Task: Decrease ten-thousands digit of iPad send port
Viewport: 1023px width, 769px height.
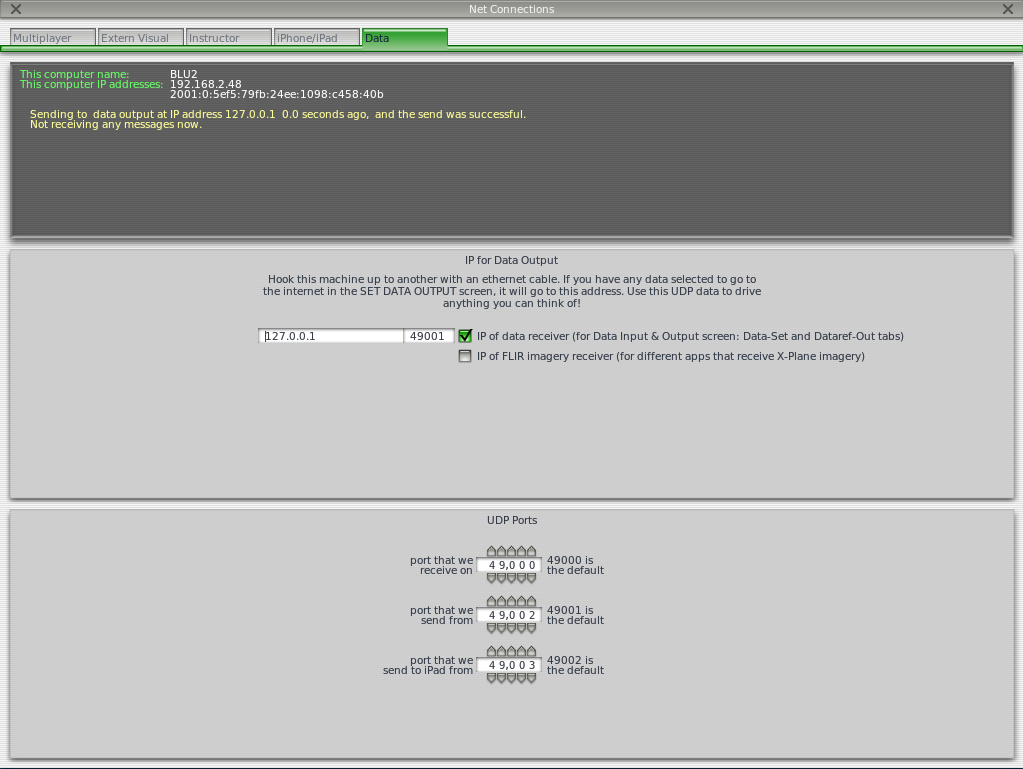Action: coord(491,678)
